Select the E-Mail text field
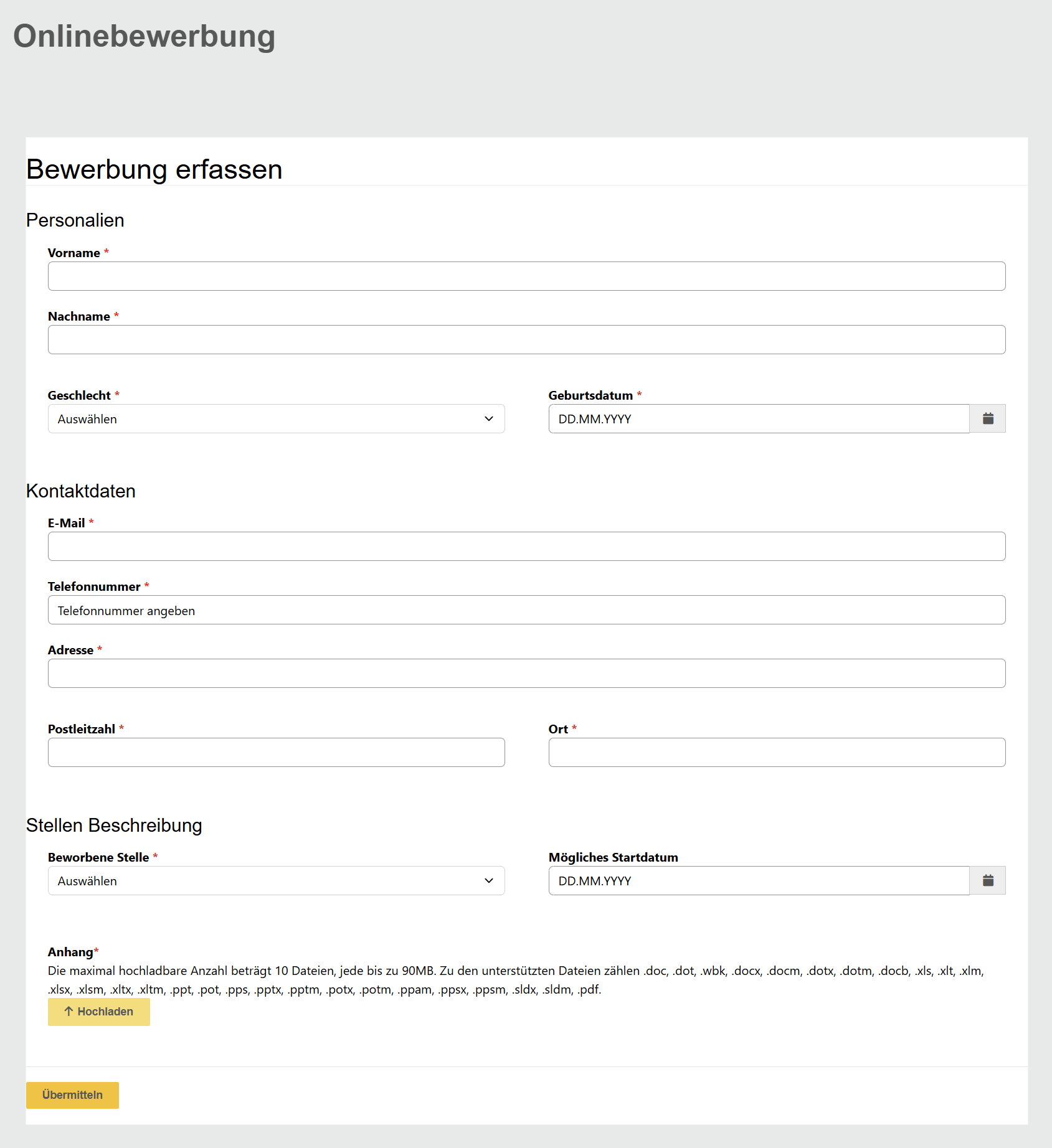 pyautogui.click(x=526, y=547)
